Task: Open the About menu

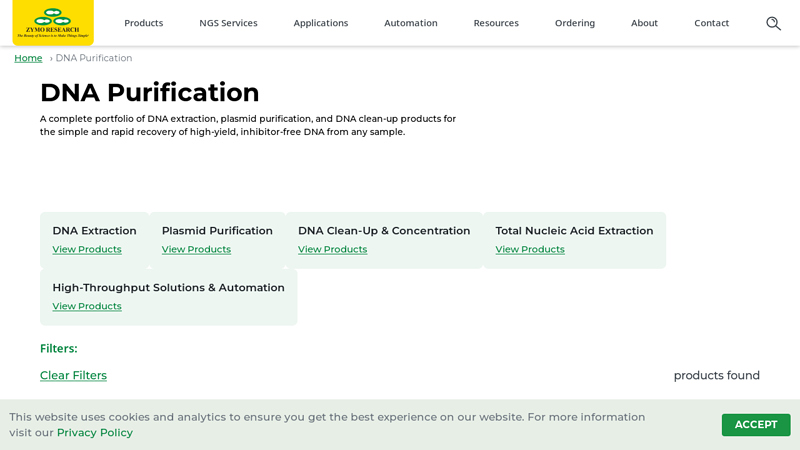Action: click(644, 23)
